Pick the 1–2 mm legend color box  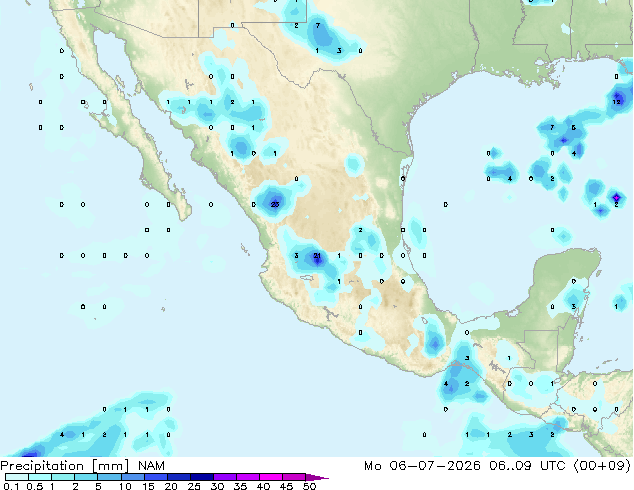63,477
